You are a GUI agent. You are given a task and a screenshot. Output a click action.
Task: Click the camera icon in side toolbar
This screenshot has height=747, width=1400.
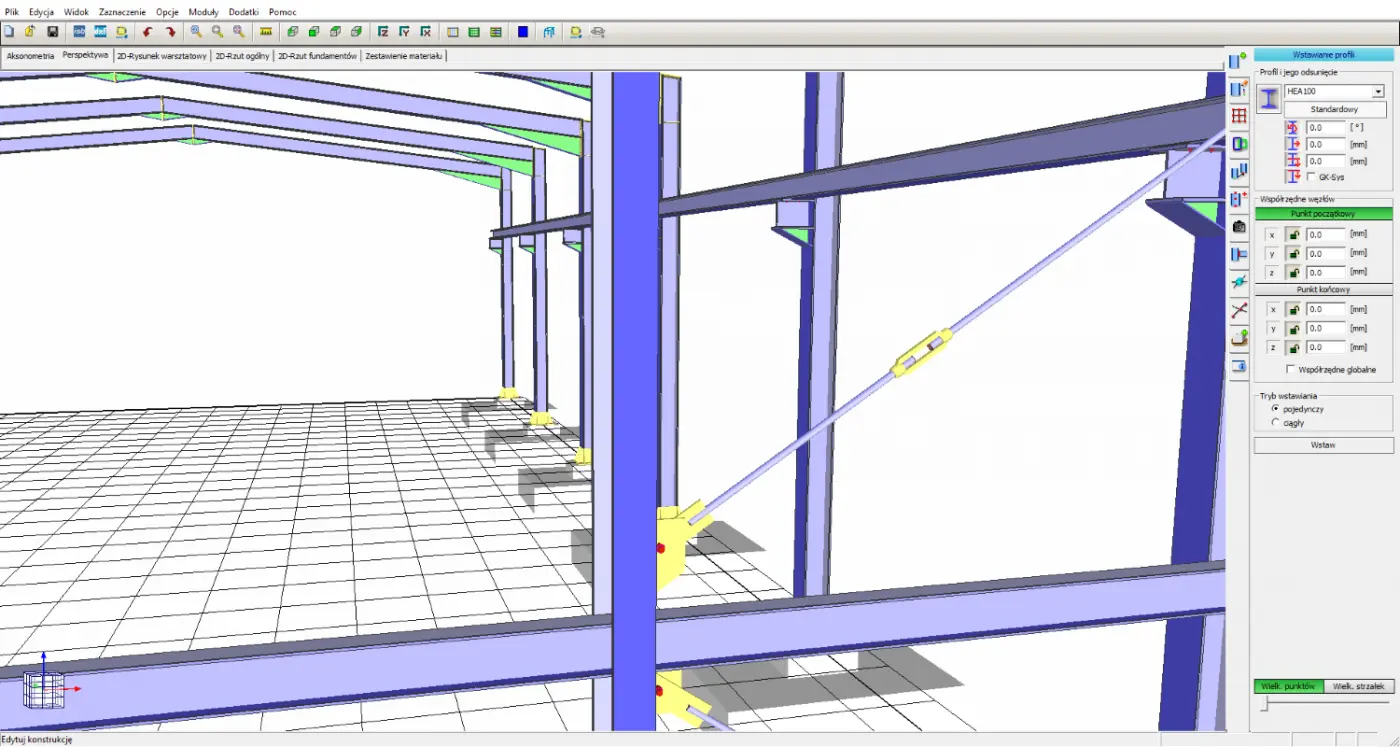point(1239,227)
